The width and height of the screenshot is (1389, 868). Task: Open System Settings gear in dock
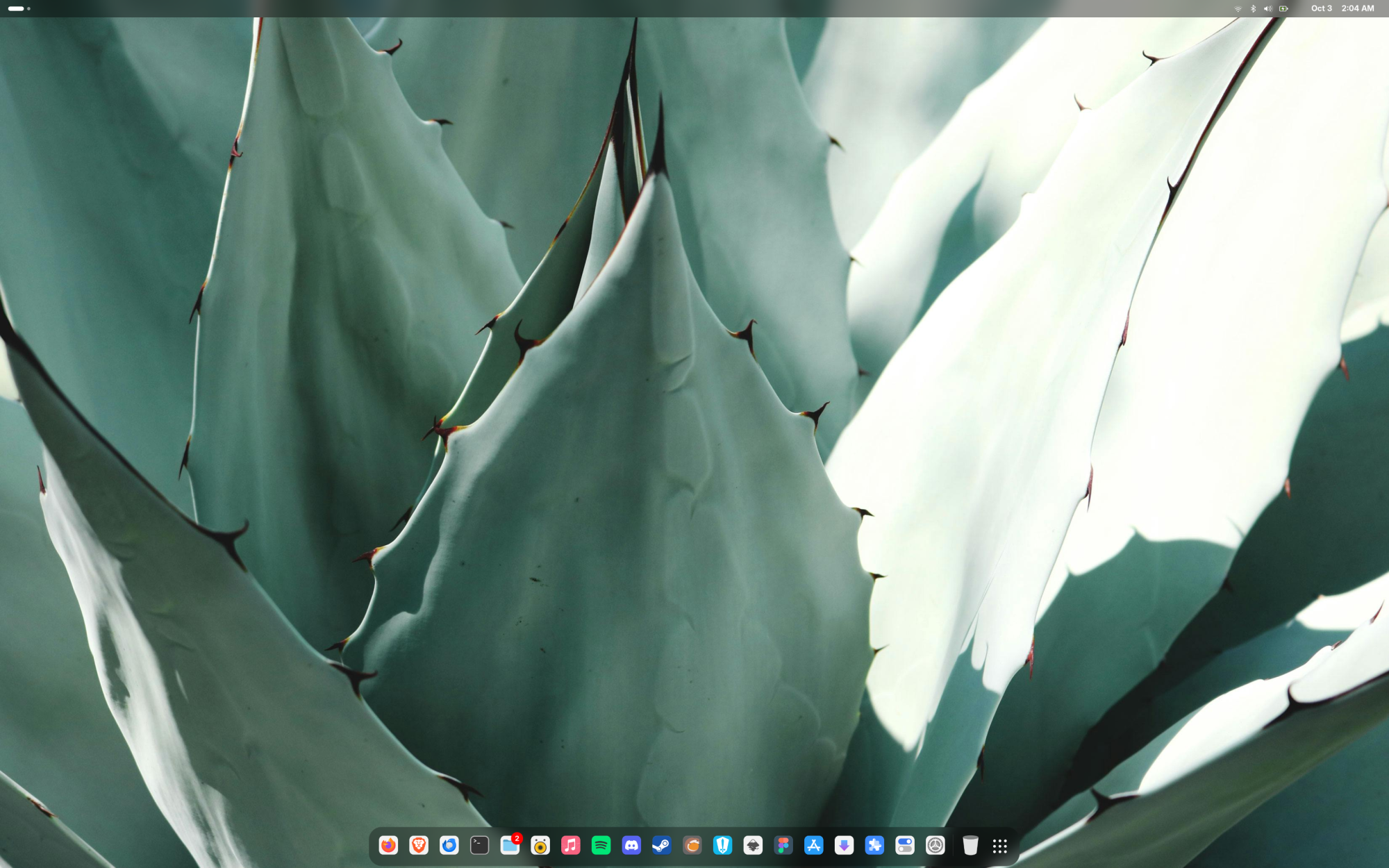[935, 845]
